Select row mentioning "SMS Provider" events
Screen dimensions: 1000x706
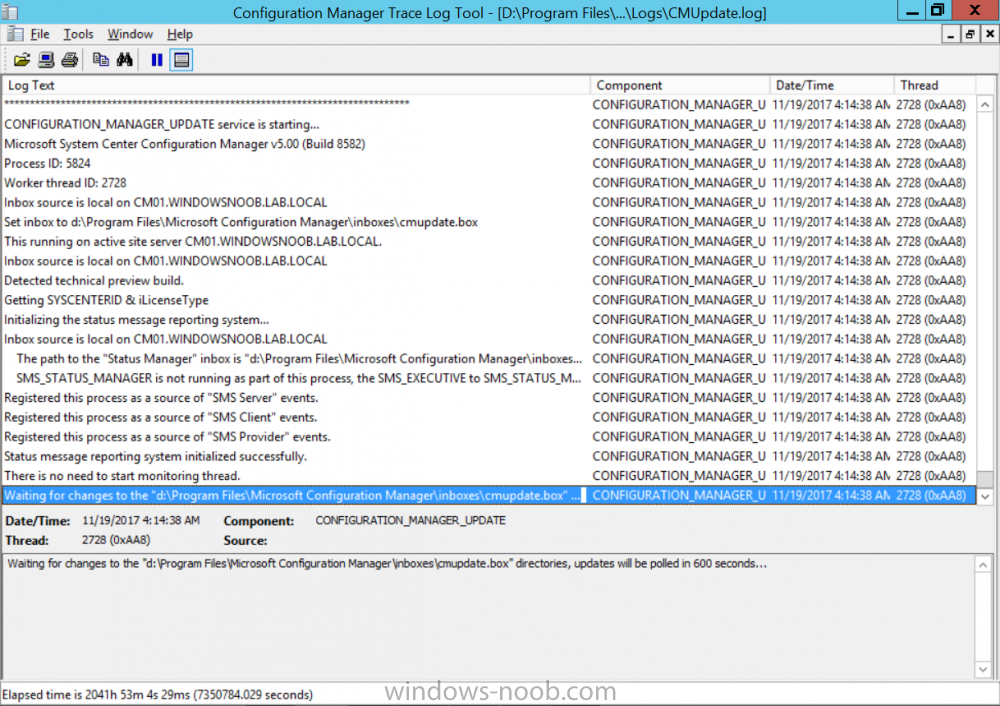pos(489,437)
